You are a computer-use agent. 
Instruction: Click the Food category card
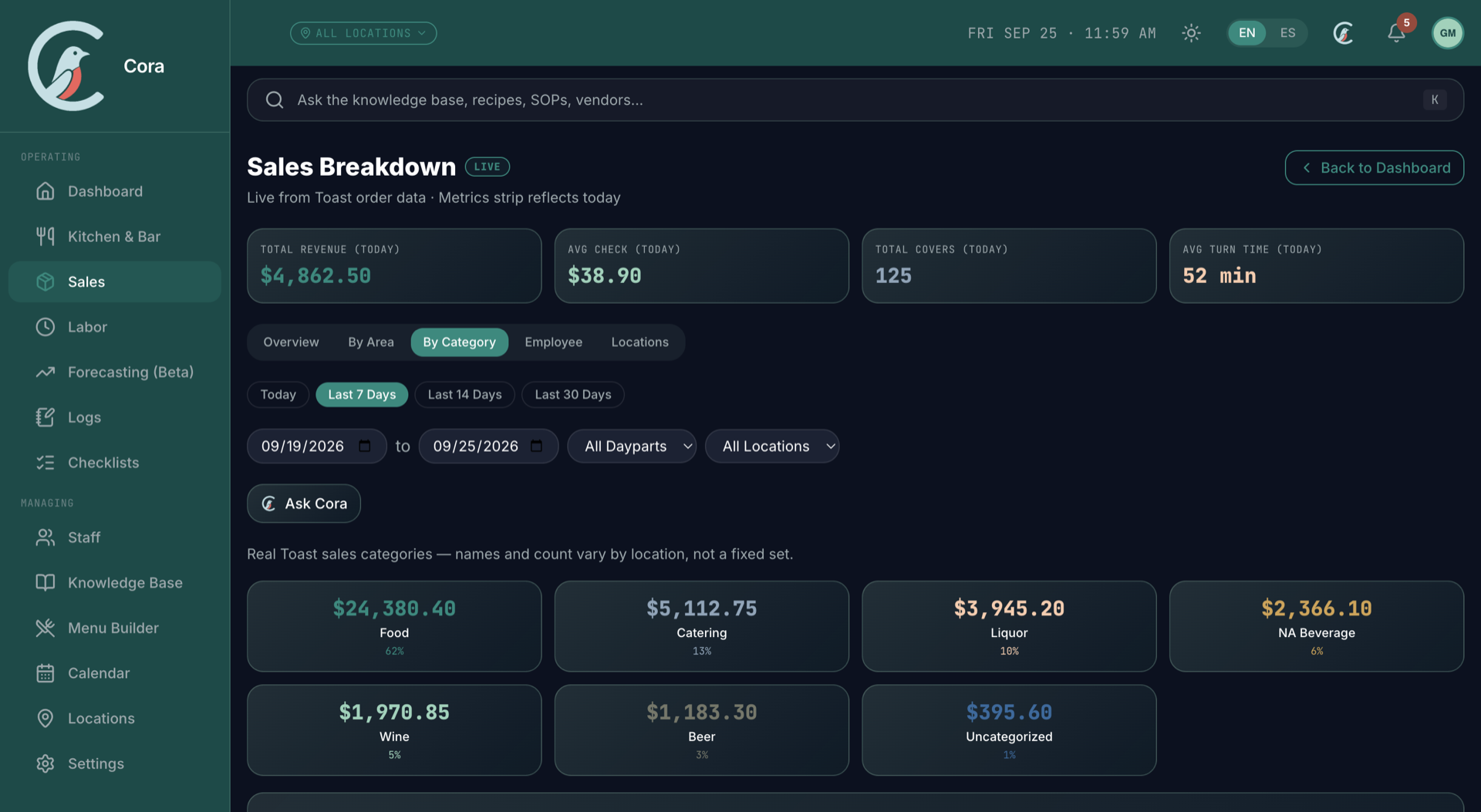[x=394, y=626]
